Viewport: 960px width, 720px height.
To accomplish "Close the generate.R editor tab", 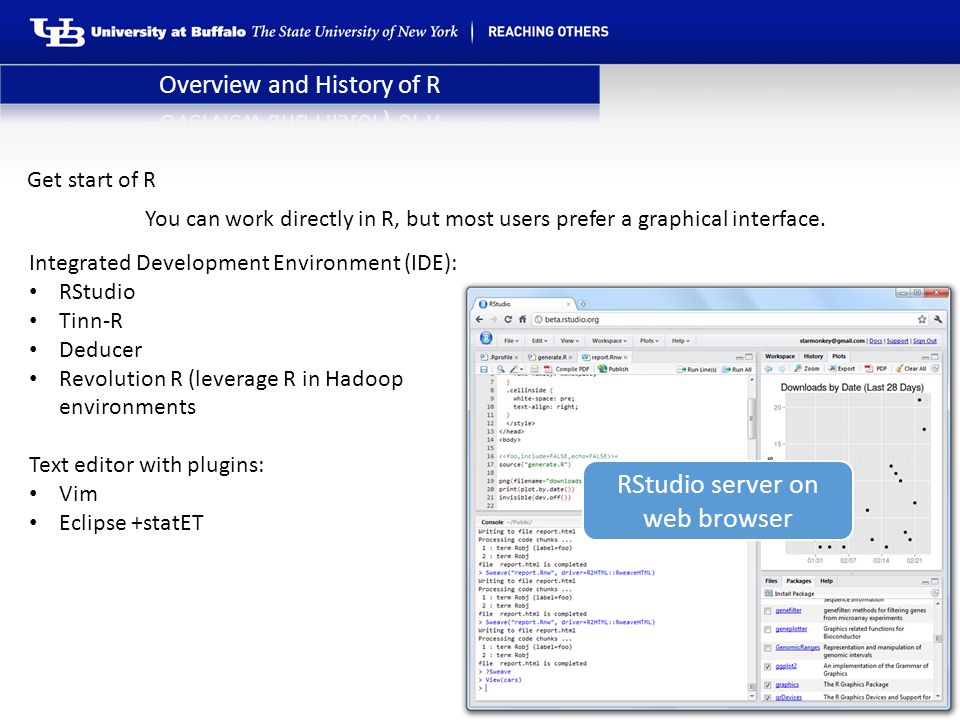I will tap(571, 358).
